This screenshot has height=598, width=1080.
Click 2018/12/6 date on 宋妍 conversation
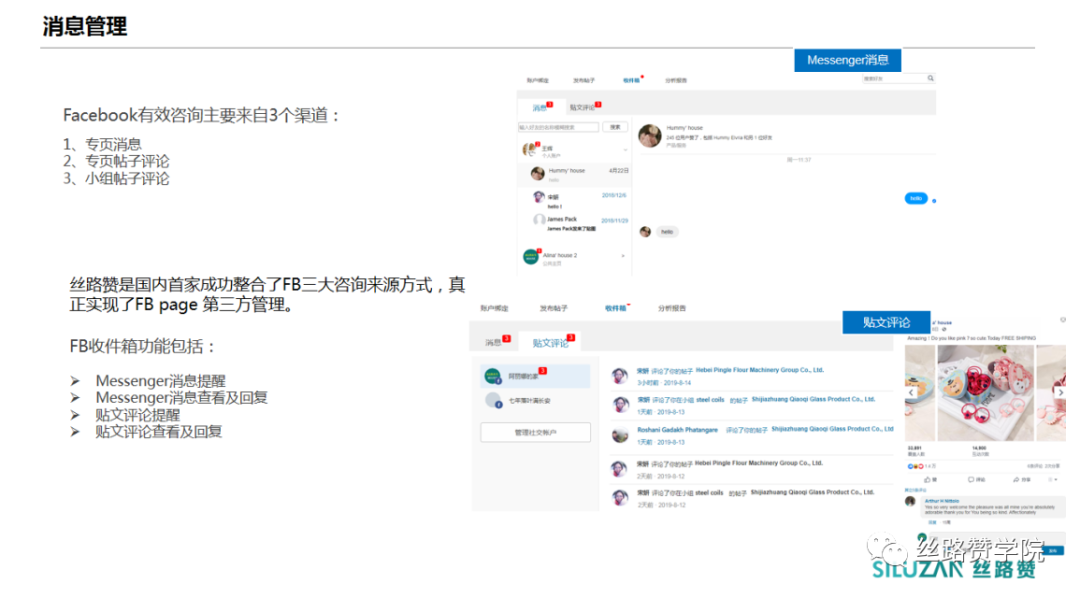pos(614,196)
